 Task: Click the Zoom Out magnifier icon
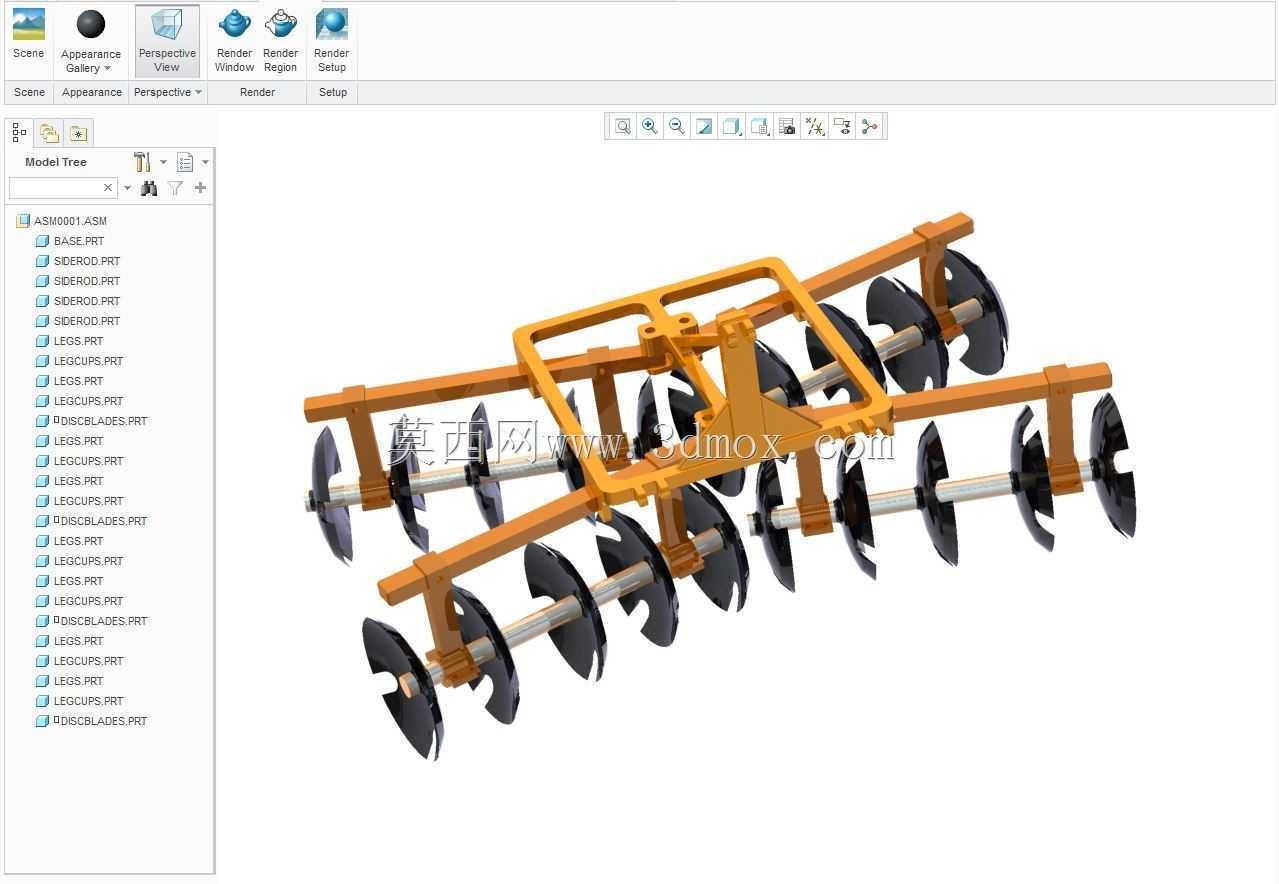click(x=677, y=126)
